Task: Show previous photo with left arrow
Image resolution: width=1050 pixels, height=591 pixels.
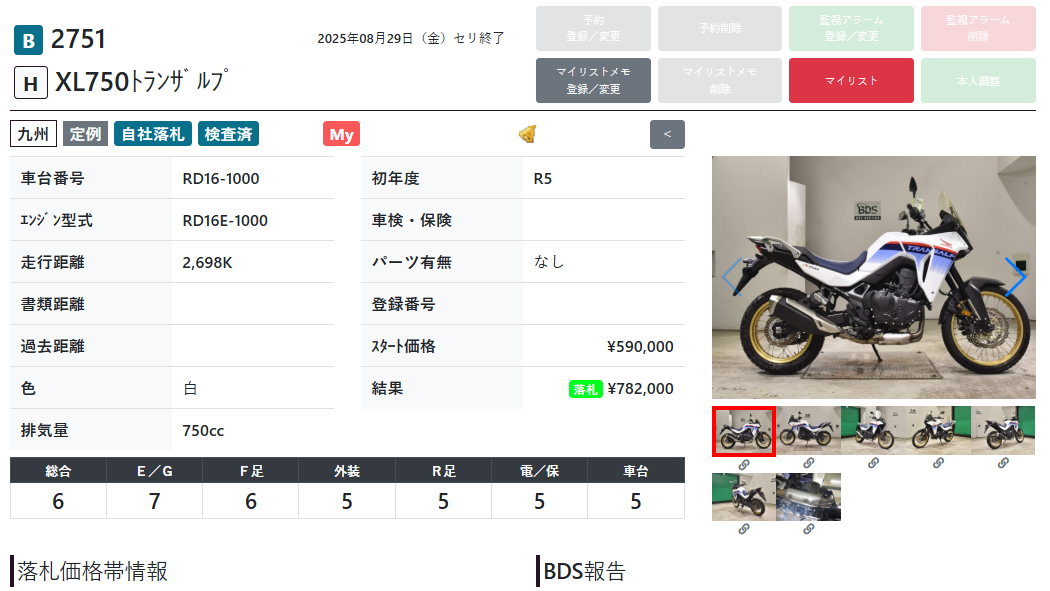Action: [732, 276]
